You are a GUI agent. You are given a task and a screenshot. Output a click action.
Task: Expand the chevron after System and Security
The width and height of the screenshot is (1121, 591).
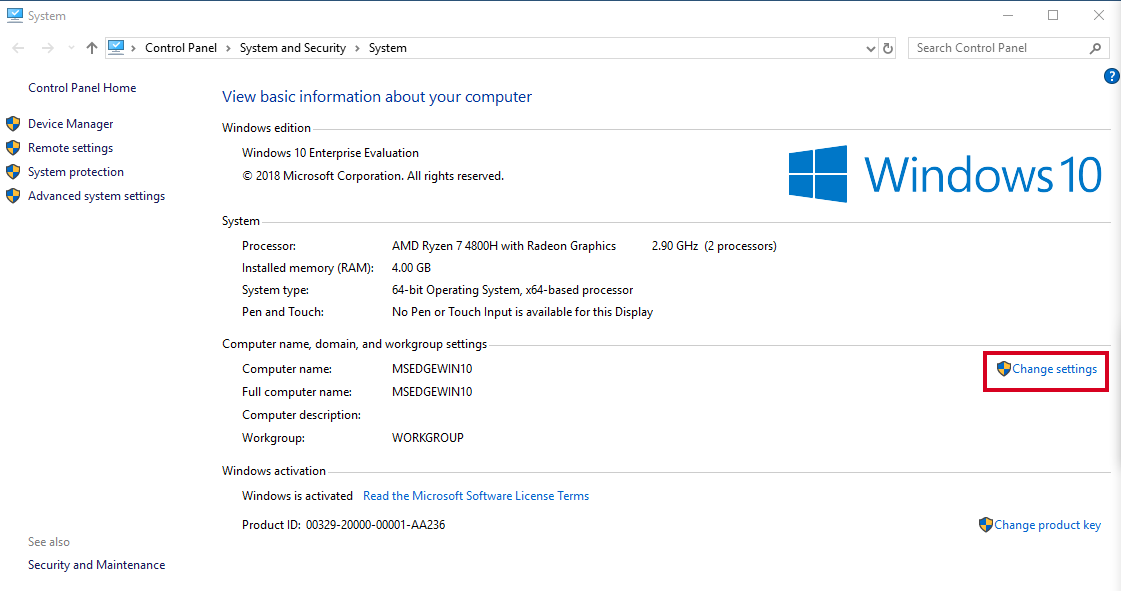358,47
